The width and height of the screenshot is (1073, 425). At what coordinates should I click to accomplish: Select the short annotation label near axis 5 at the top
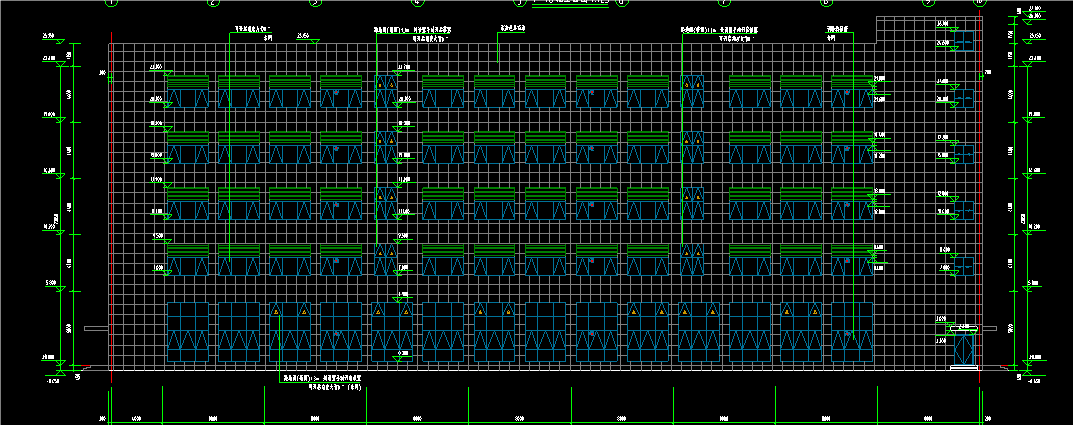[513, 29]
